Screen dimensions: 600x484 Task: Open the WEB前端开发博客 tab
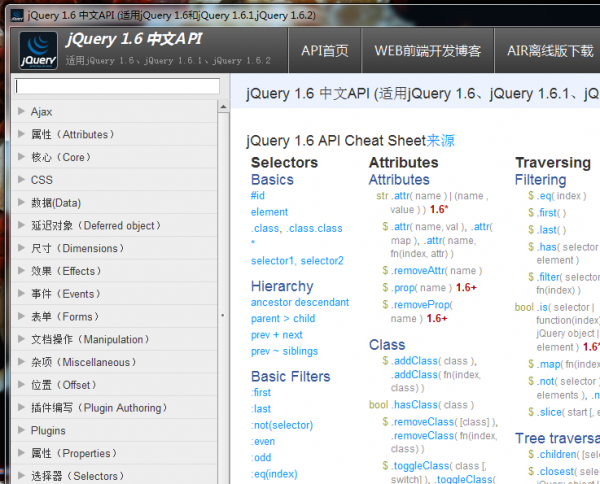(x=427, y=51)
